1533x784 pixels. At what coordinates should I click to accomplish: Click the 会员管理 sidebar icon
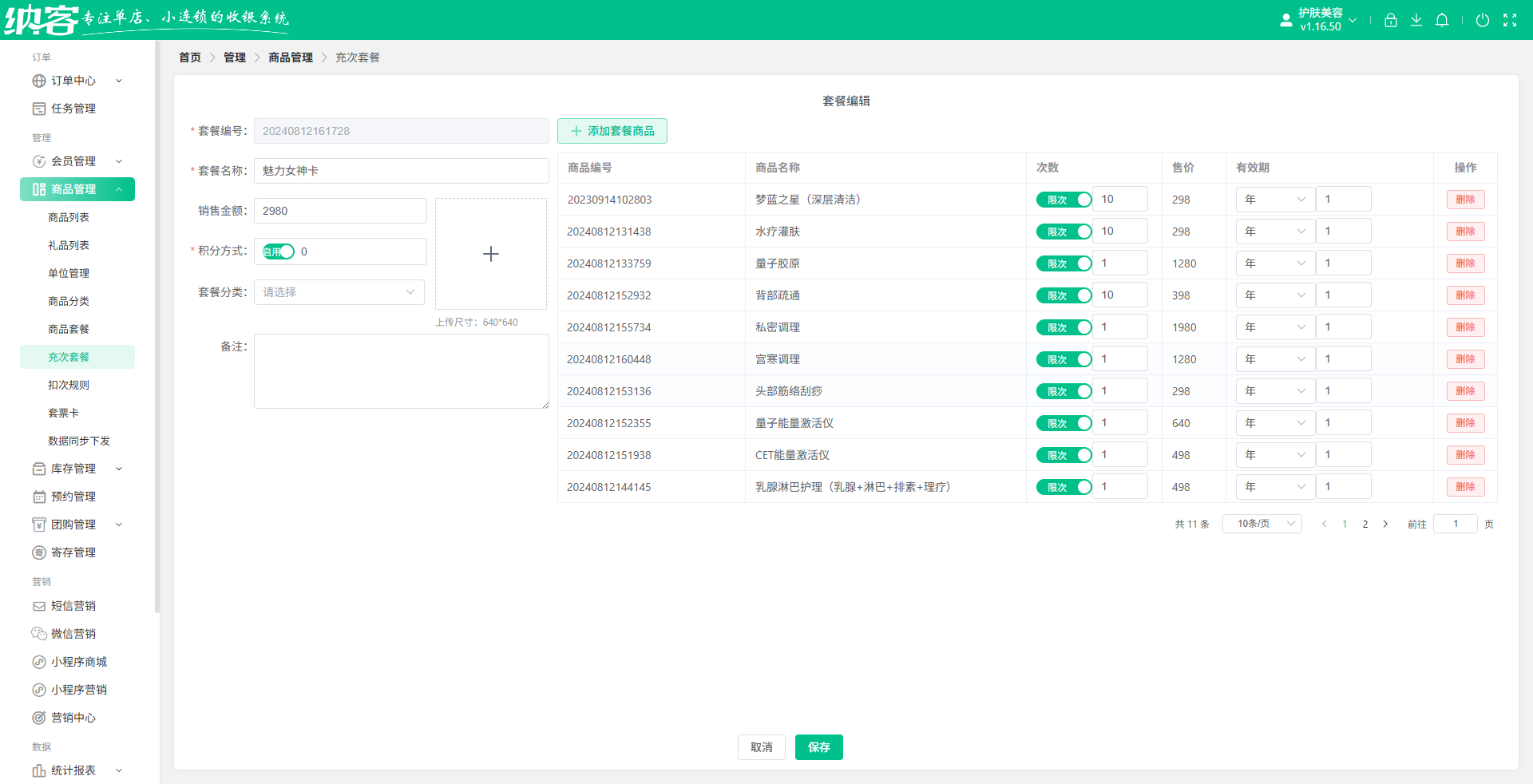[39, 161]
